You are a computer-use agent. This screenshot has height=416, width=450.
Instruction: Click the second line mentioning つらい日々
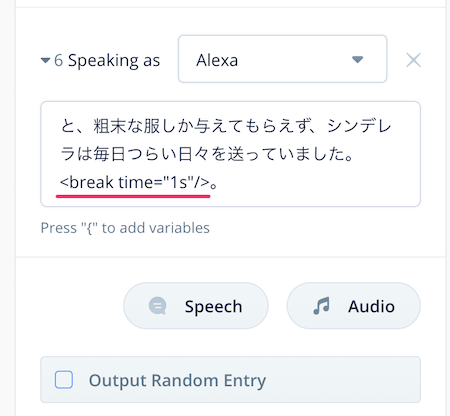pos(207,154)
